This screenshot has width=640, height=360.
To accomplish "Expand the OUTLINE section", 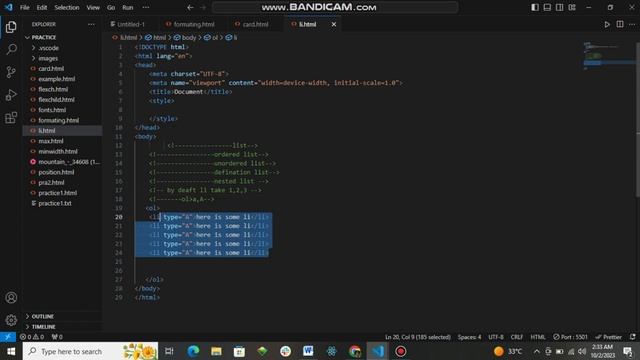I will [43, 316].
